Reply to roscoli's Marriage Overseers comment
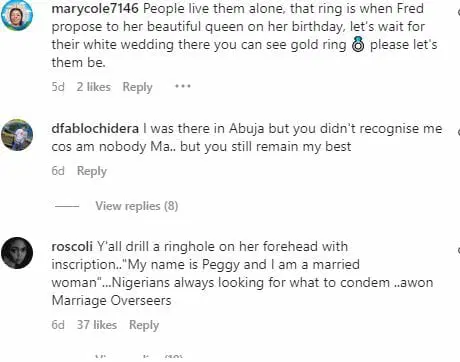 (x=144, y=325)
